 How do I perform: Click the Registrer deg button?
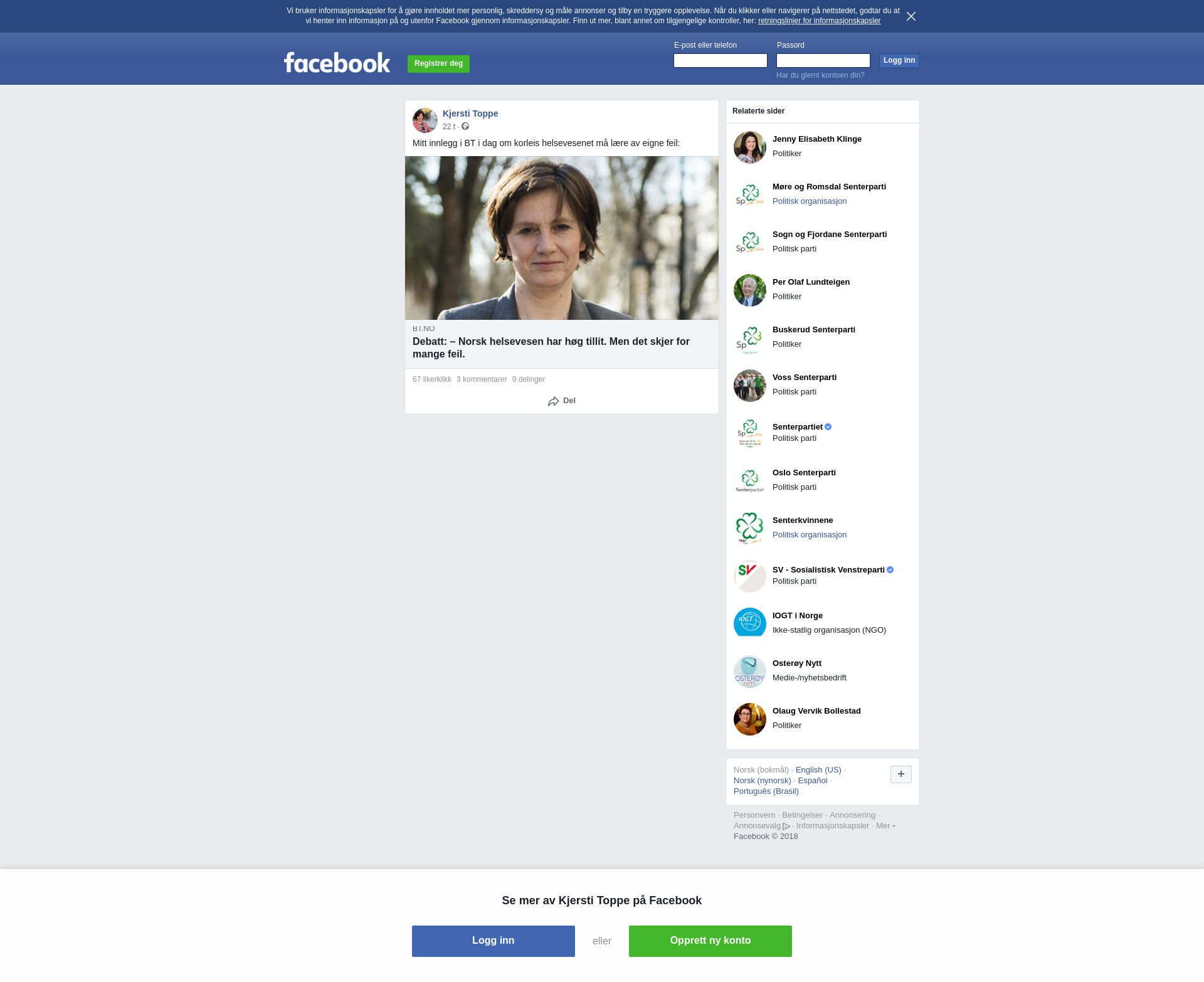click(438, 63)
